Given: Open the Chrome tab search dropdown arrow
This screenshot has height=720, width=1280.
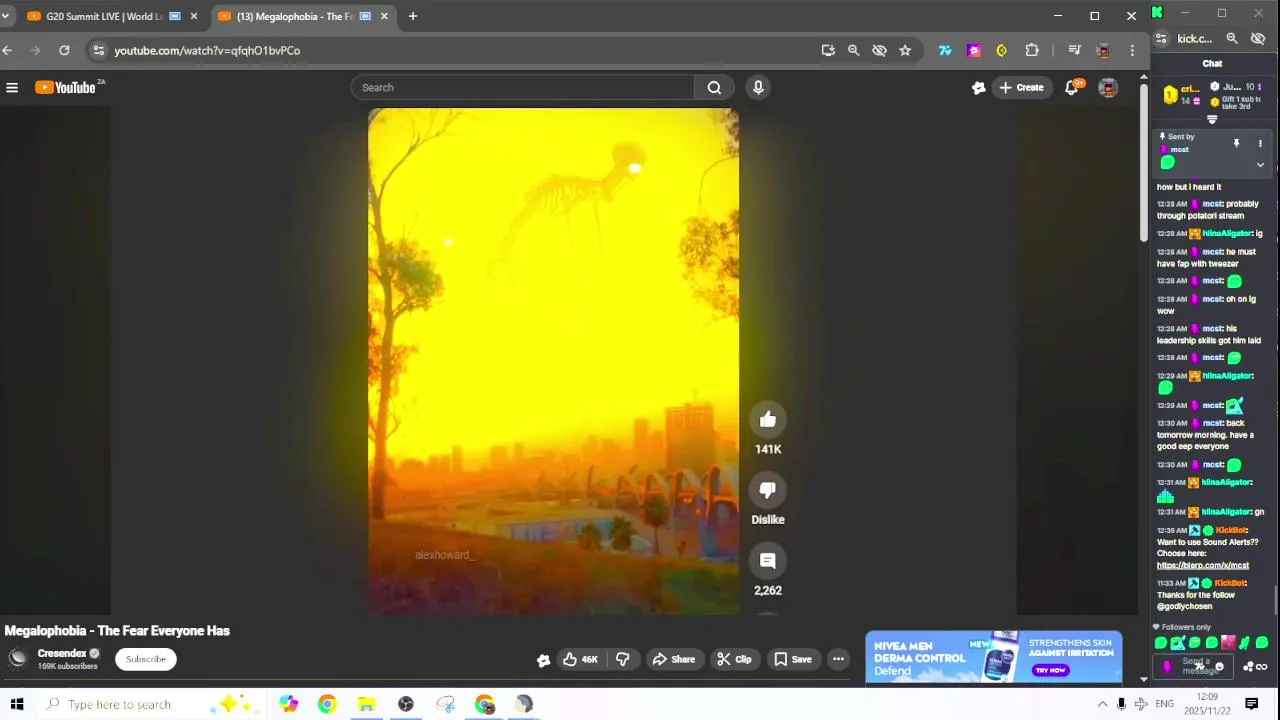Looking at the screenshot, I should (x=5, y=16).
